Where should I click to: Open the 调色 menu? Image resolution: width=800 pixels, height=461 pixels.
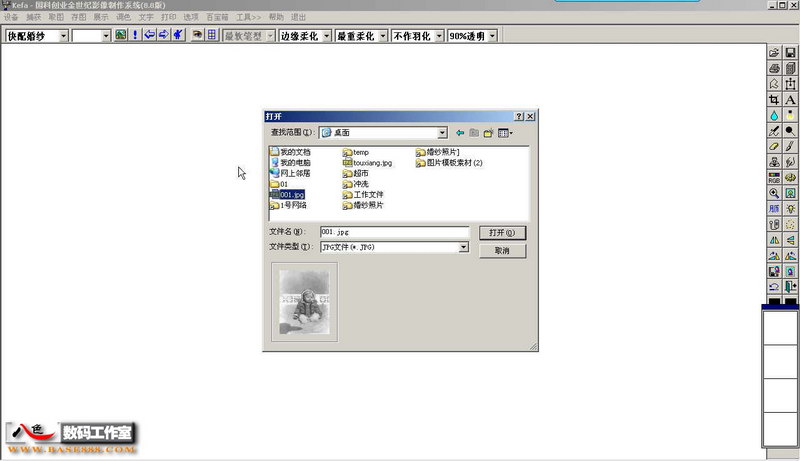point(123,17)
